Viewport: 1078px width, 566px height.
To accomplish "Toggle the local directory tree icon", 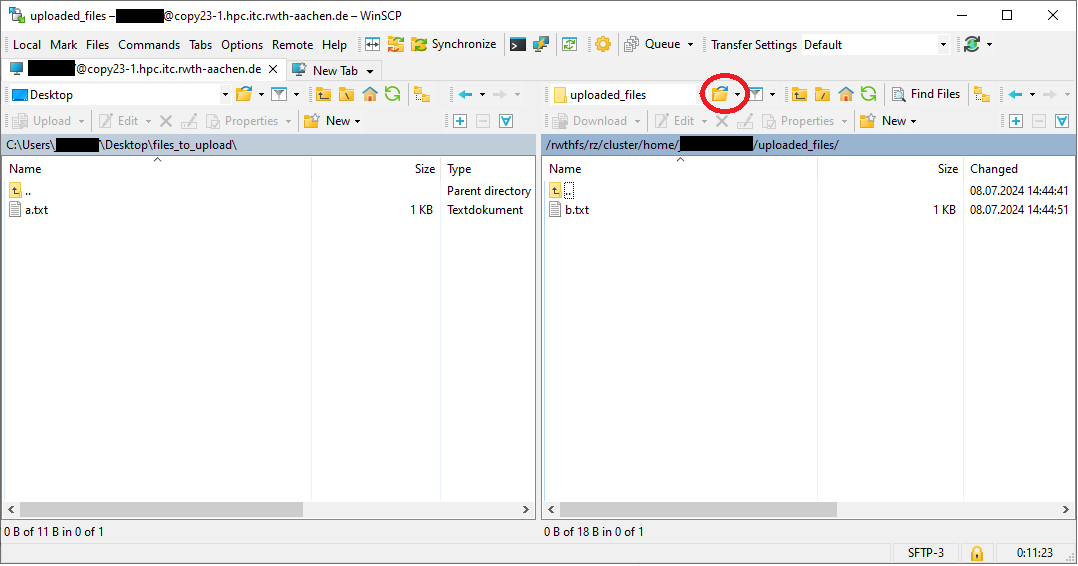I will 422,95.
